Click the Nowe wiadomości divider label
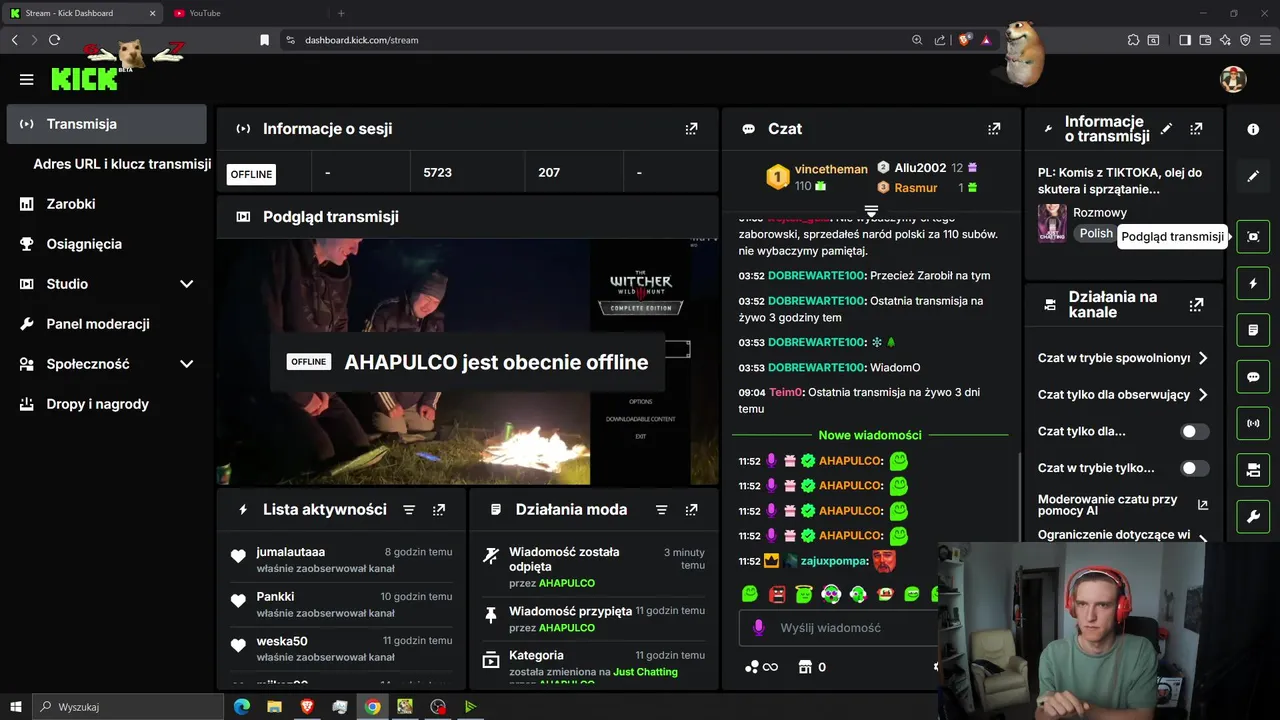The image size is (1280, 720). (870, 435)
